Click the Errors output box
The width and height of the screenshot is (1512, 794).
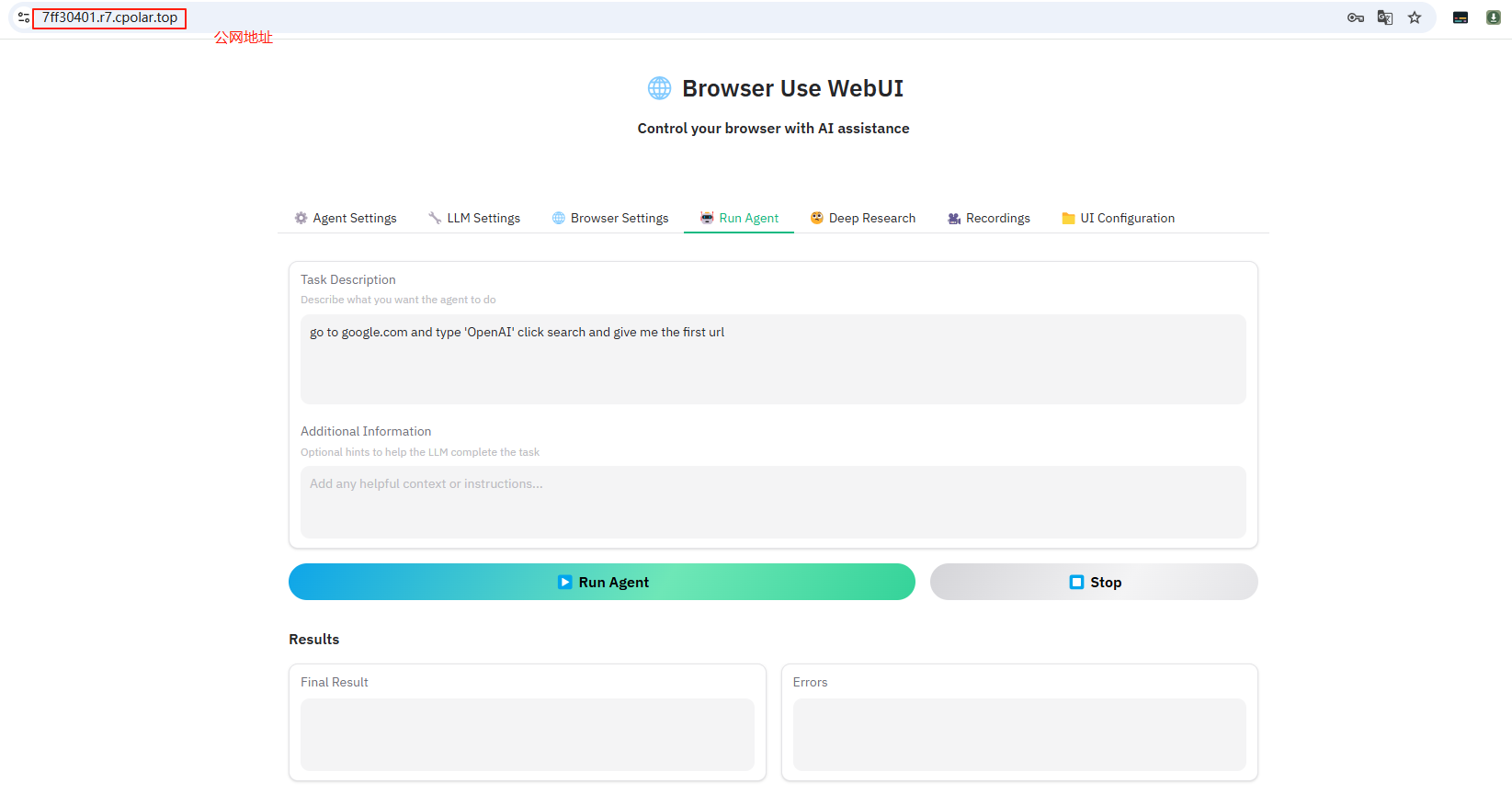tap(1018, 734)
